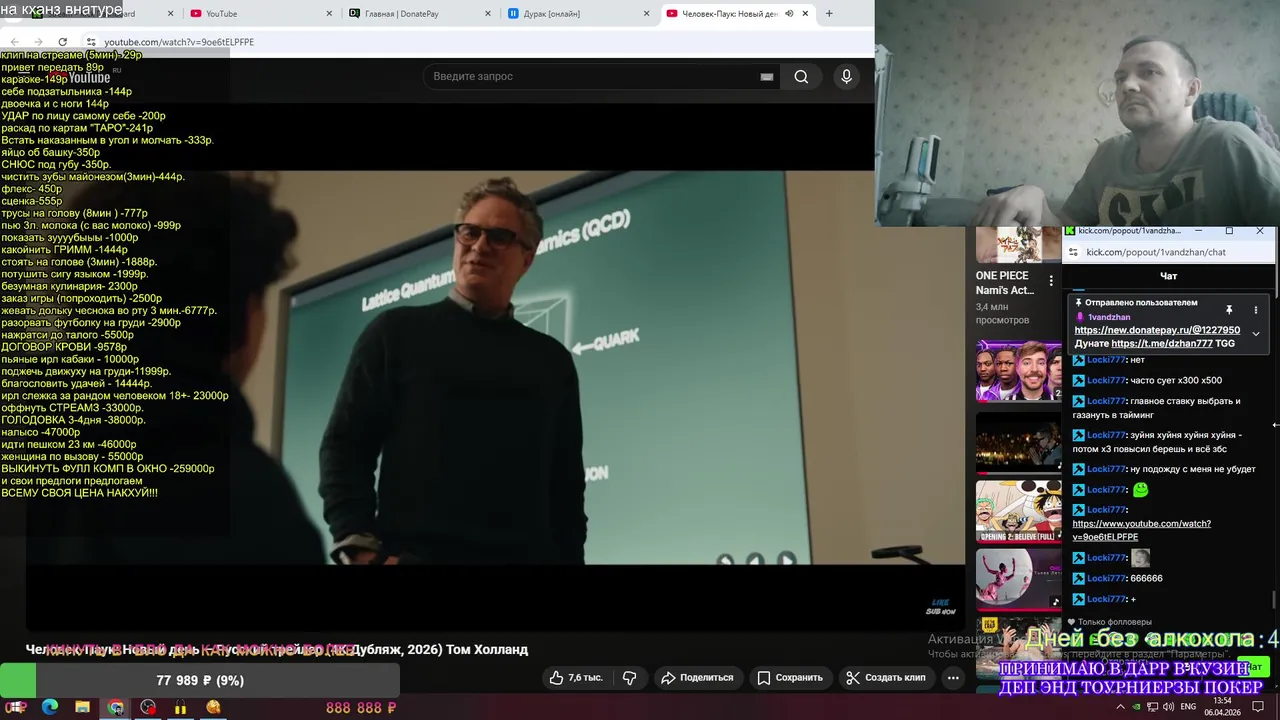This screenshot has height=720, width=1280.
Task: Open the dancer suggested video thumbnail
Action: pyautogui.click(x=1018, y=580)
